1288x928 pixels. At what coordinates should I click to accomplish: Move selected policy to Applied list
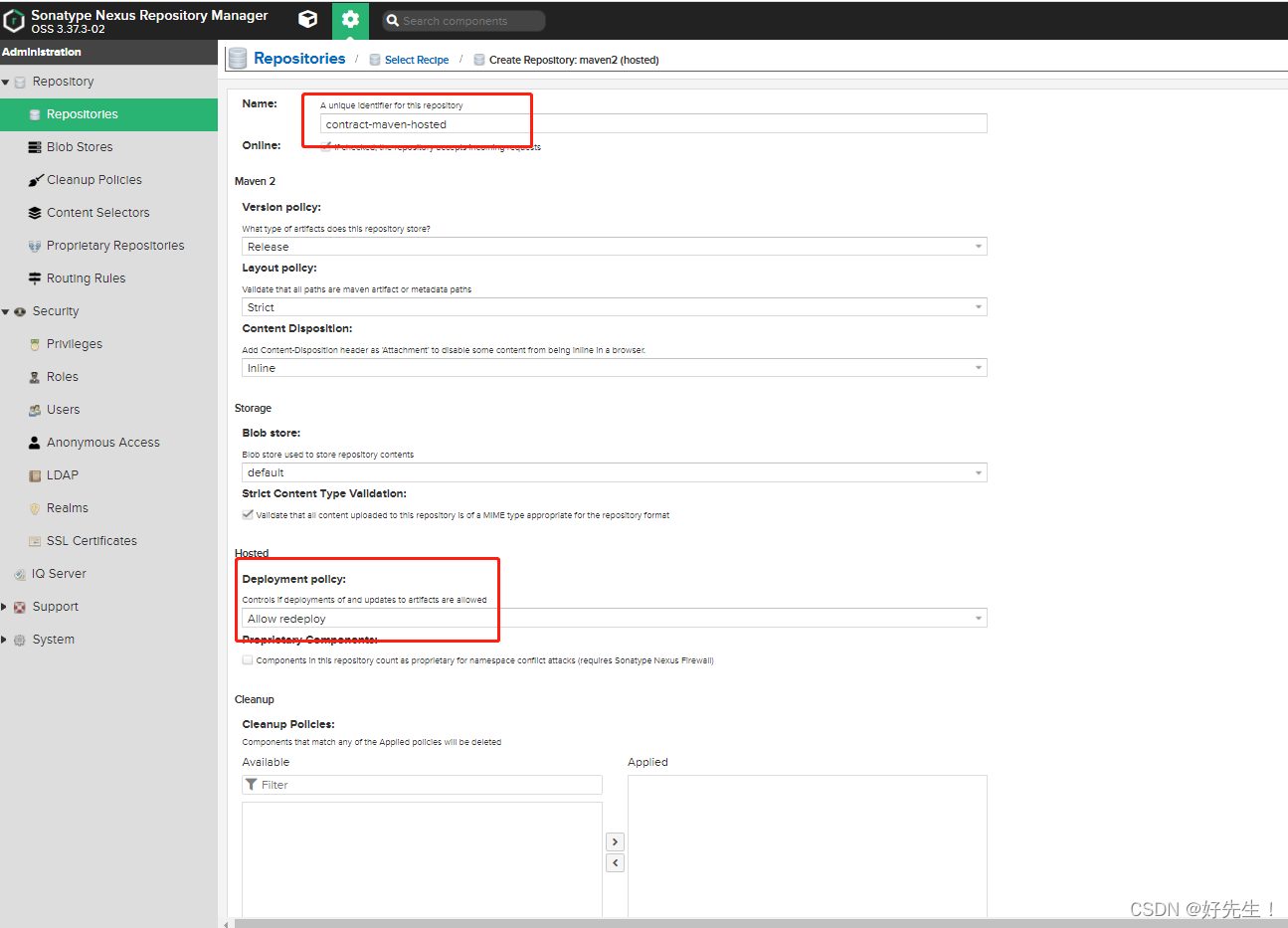(615, 841)
